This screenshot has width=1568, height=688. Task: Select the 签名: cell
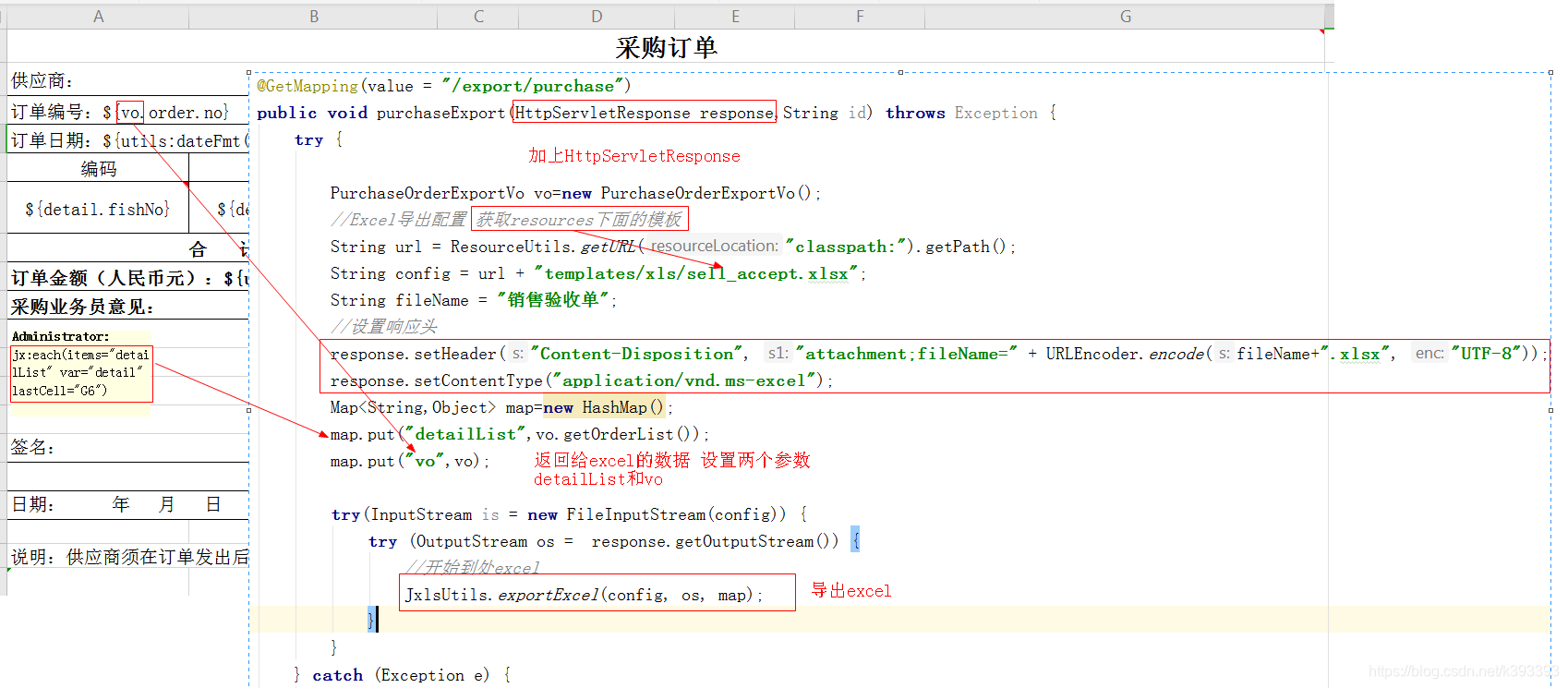point(128,448)
